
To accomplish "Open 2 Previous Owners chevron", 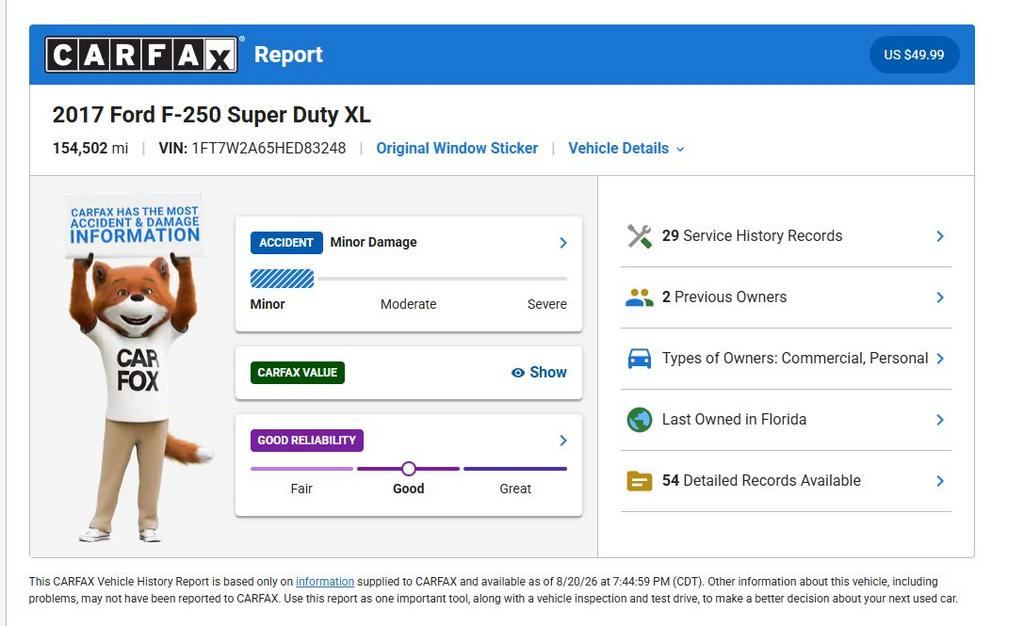I will [x=940, y=298].
